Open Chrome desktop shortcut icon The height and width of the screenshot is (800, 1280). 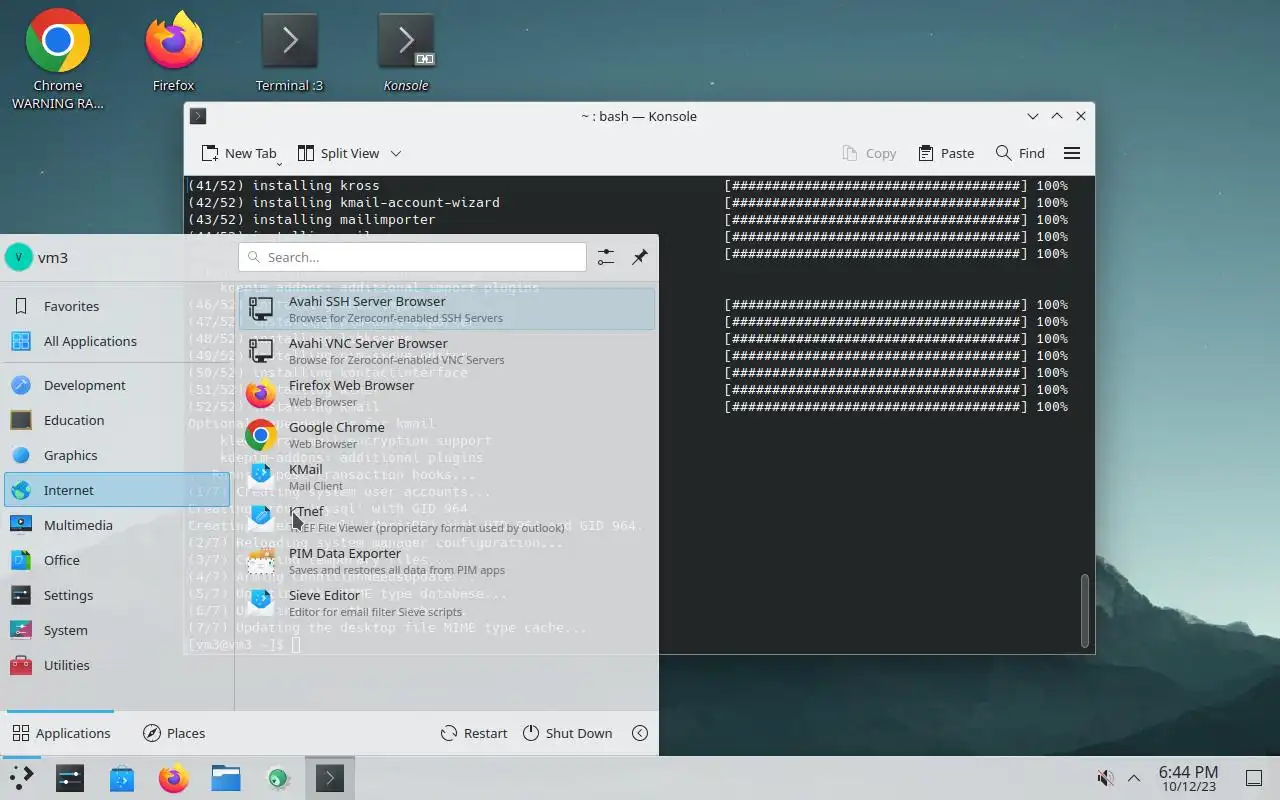58,41
